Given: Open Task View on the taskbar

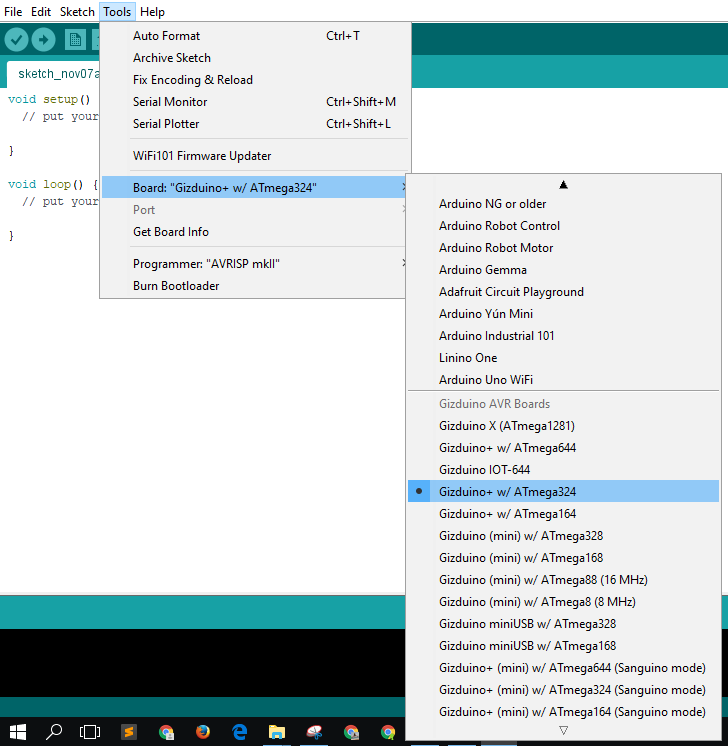Looking at the screenshot, I should (x=90, y=732).
